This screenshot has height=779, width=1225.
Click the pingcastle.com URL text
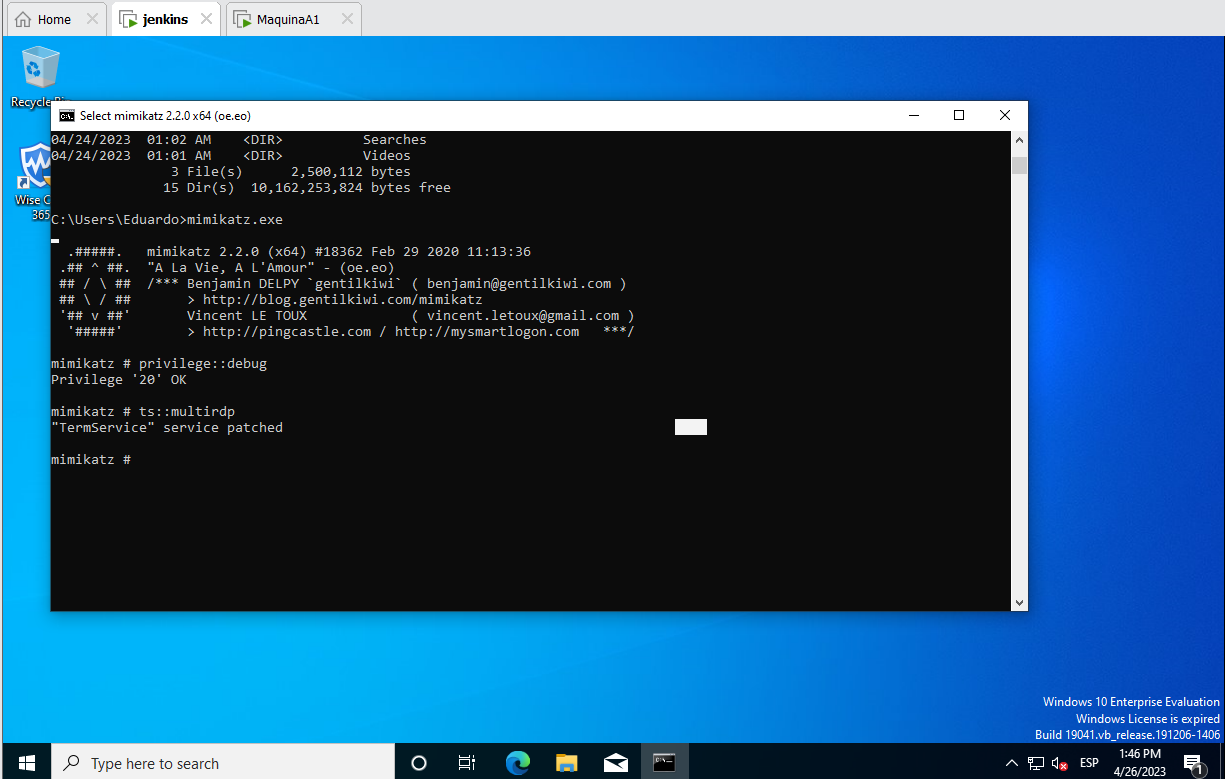[x=287, y=332]
